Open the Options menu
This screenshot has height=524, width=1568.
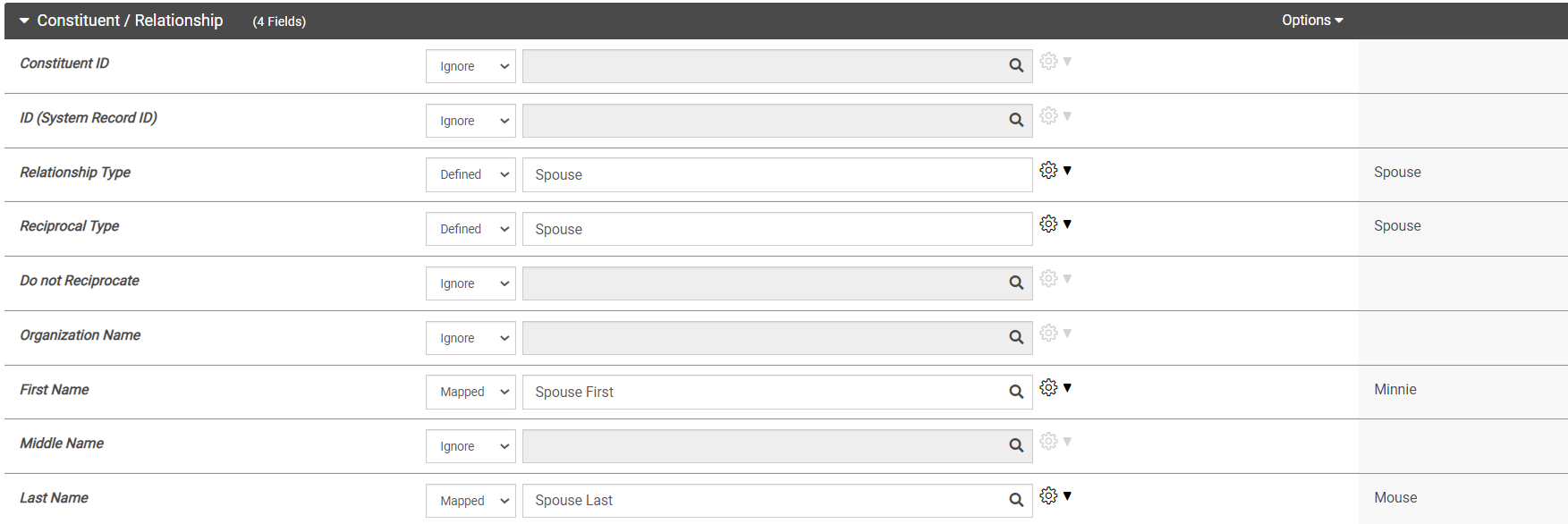click(x=1311, y=19)
